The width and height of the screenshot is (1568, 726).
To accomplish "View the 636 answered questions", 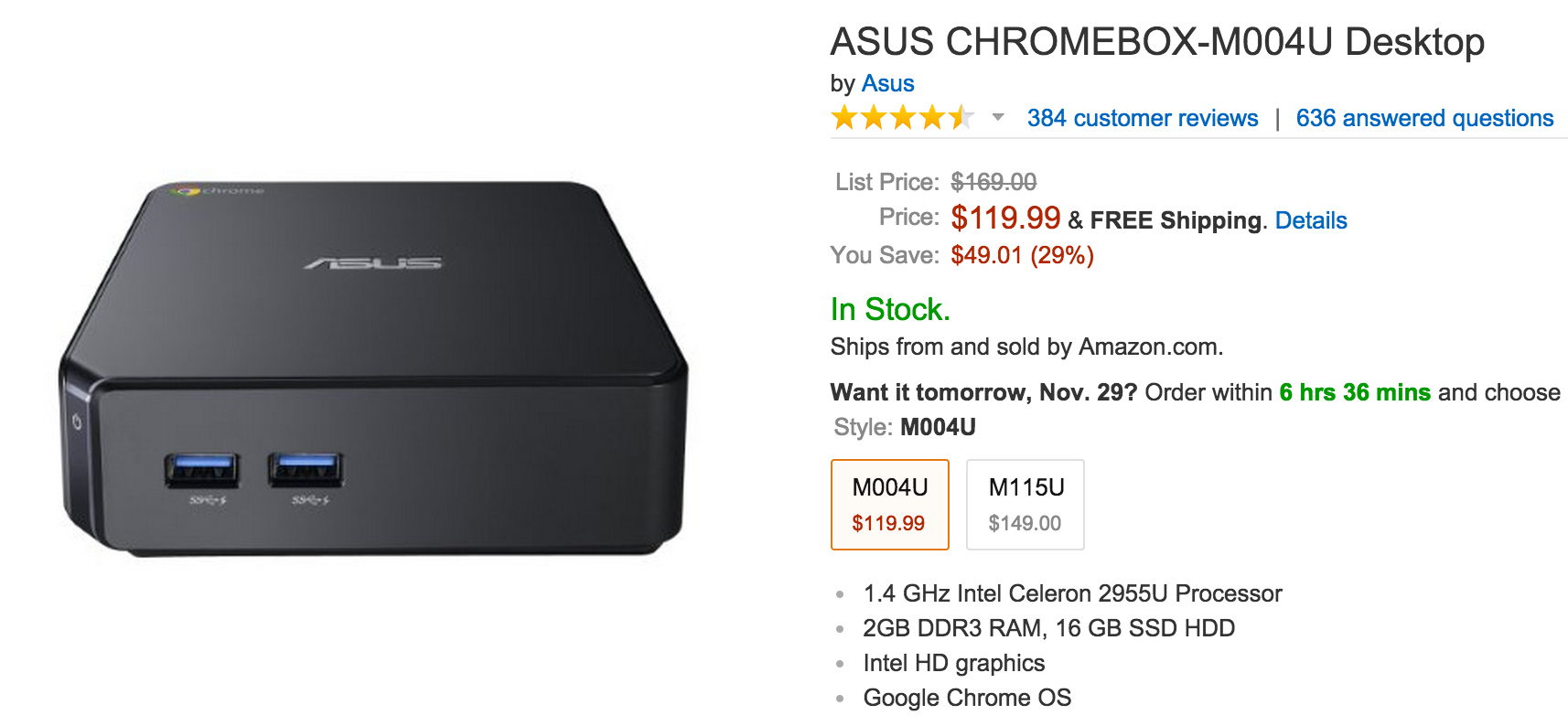I will point(1424,118).
